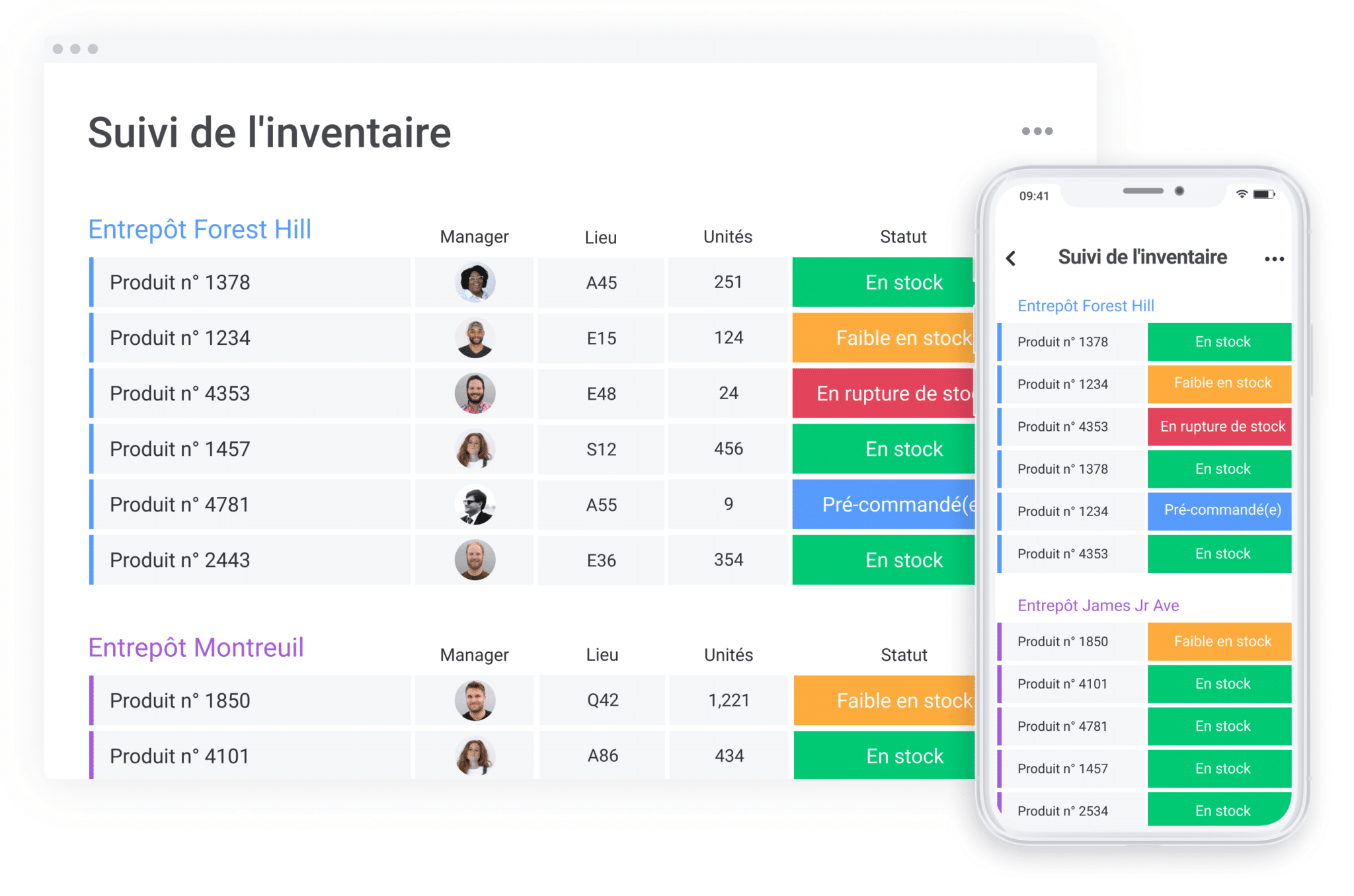Viewport: 1354px width, 896px height.
Task: Tap the back chevron on the phone screen
Action: click(x=1011, y=258)
